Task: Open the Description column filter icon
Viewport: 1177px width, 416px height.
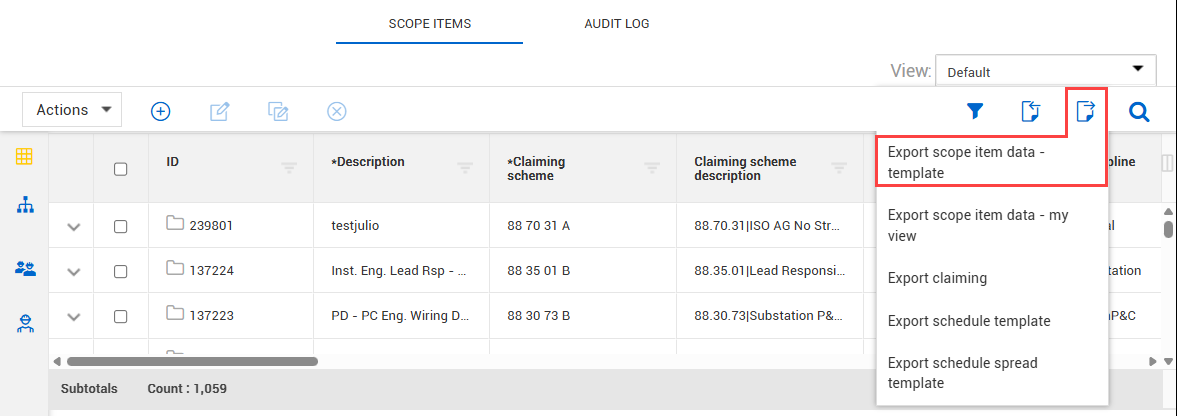Action: pyautogui.click(x=465, y=169)
